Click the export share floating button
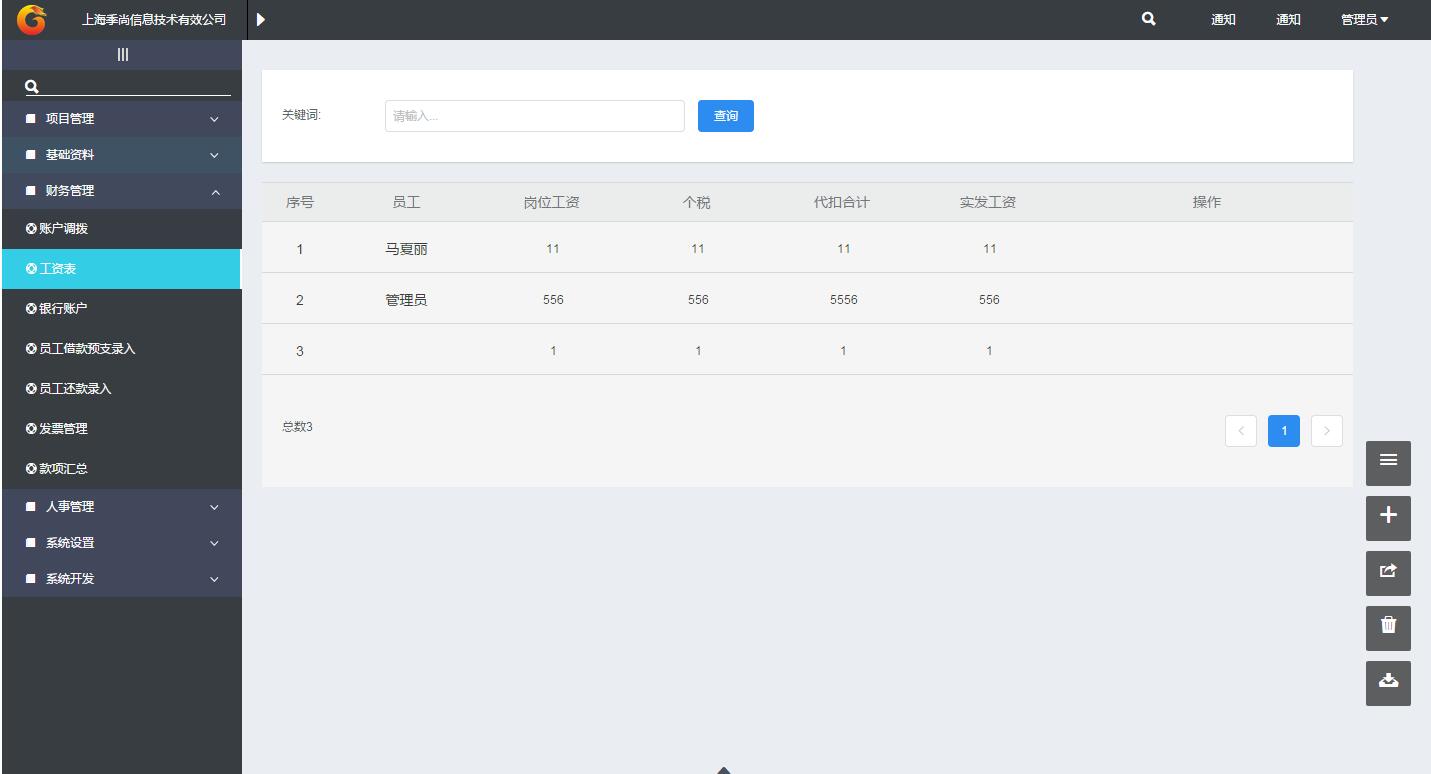 click(x=1388, y=571)
